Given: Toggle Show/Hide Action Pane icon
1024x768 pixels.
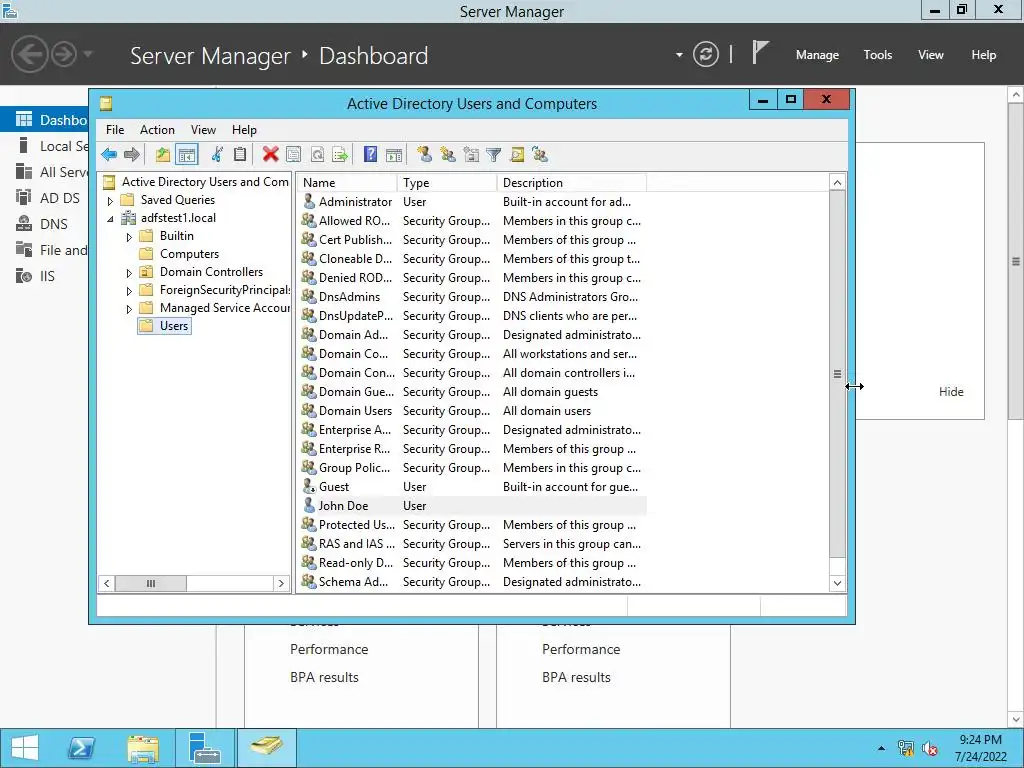Looking at the screenshot, I should pyautogui.click(x=394, y=155).
